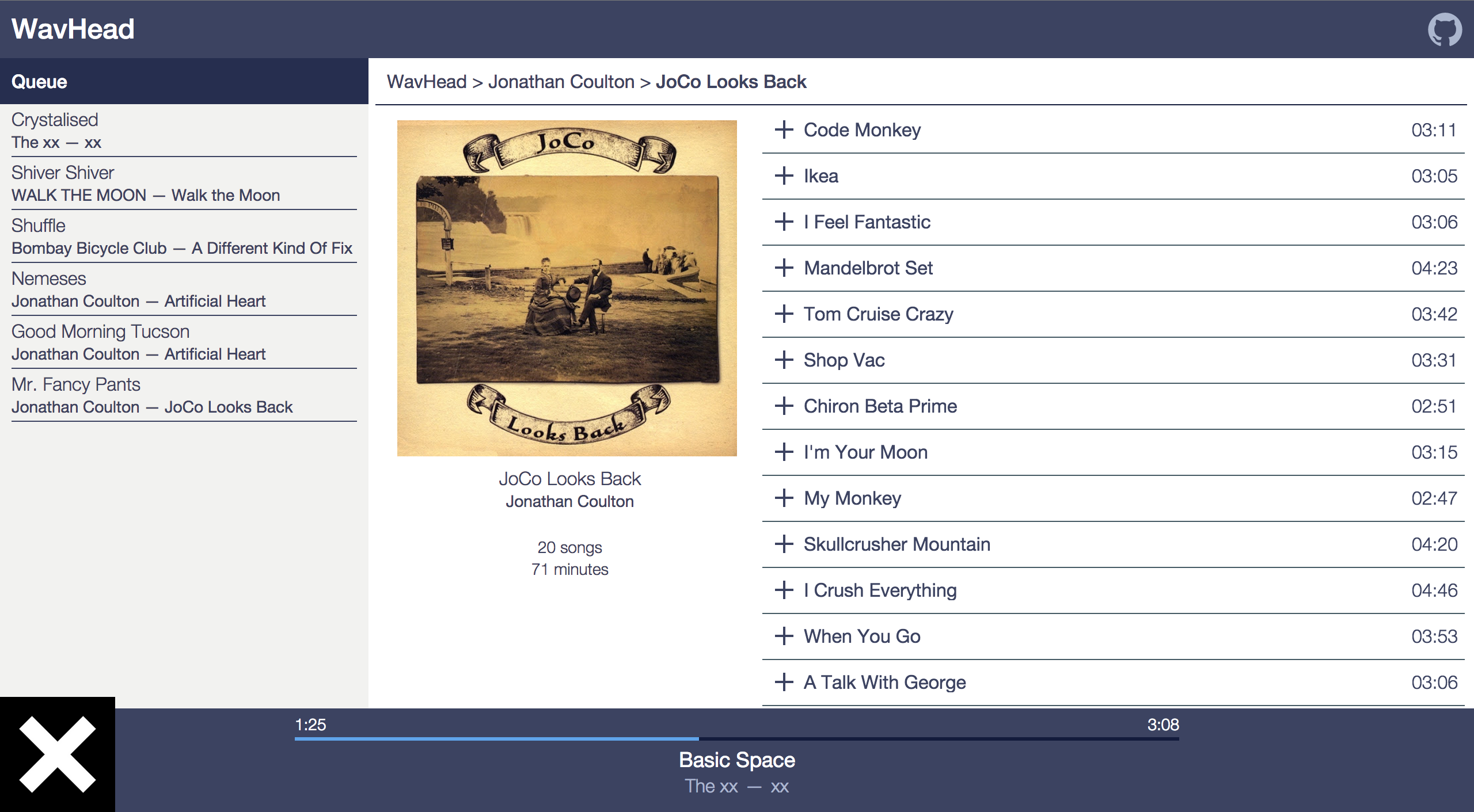1474x812 pixels.
Task: Click the now-playing xx album thumbnail
Action: 58,754
